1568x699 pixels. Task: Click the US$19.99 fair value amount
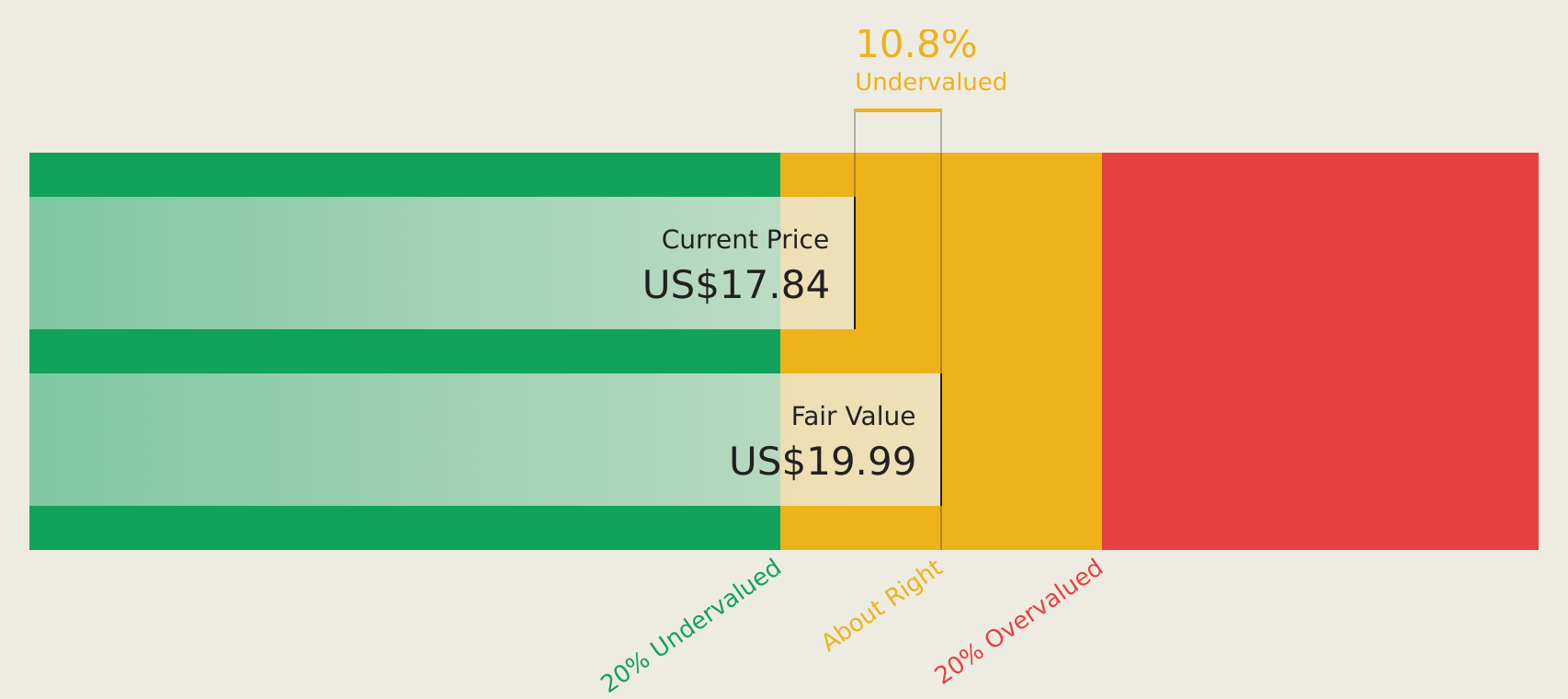tap(823, 462)
